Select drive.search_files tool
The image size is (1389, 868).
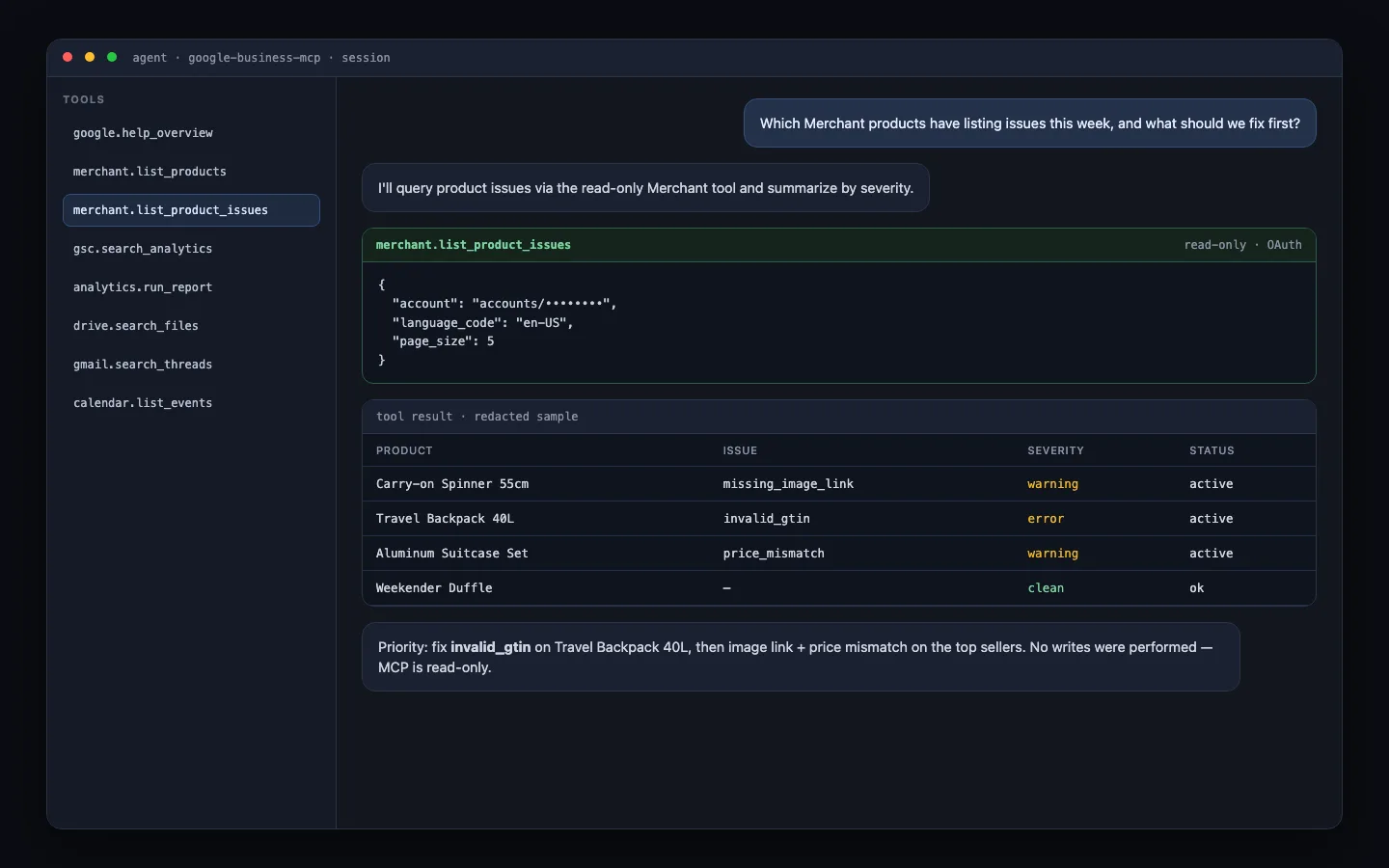[x=191, y=326]
